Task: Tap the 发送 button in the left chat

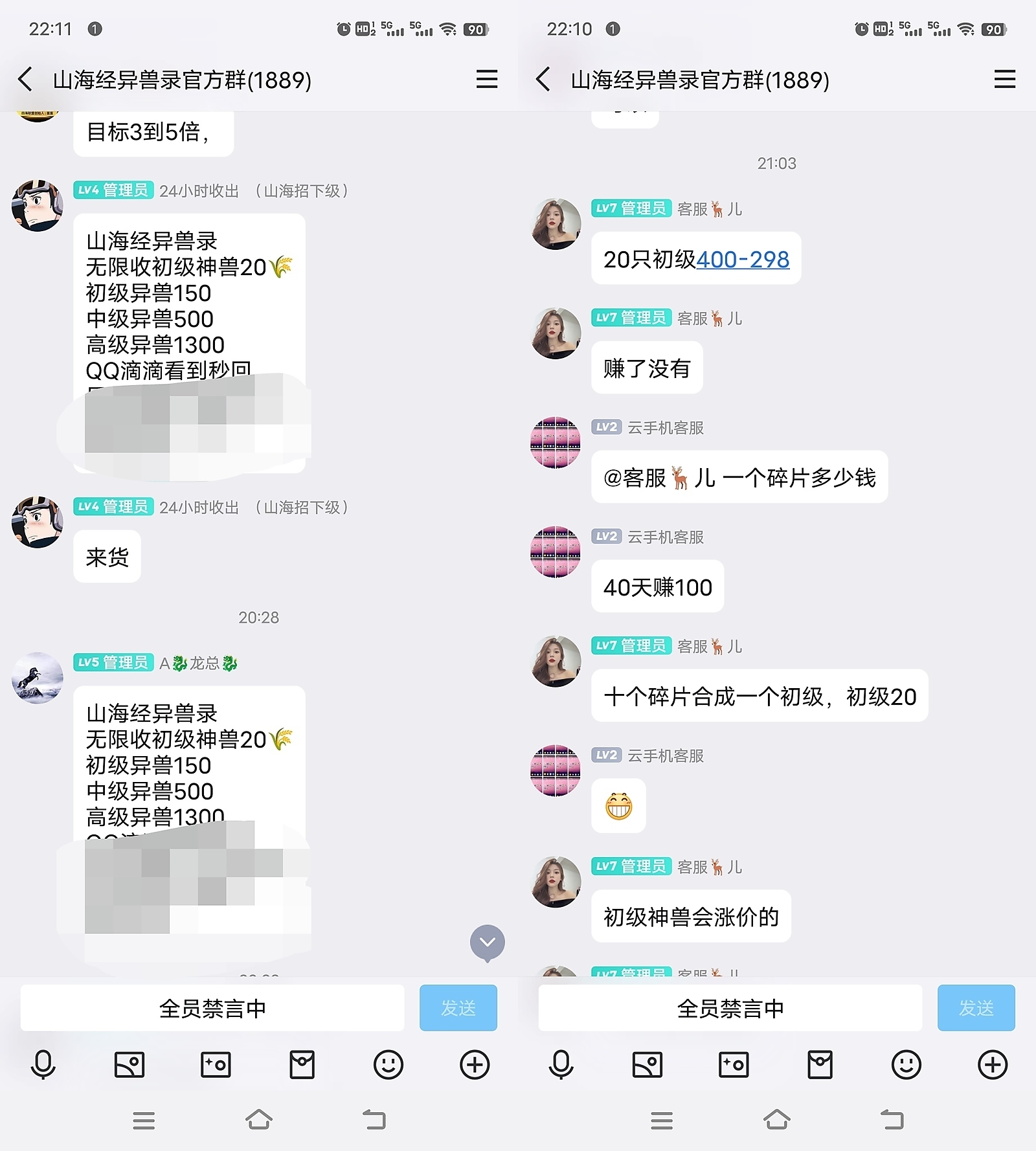Action: point(458,1008)
